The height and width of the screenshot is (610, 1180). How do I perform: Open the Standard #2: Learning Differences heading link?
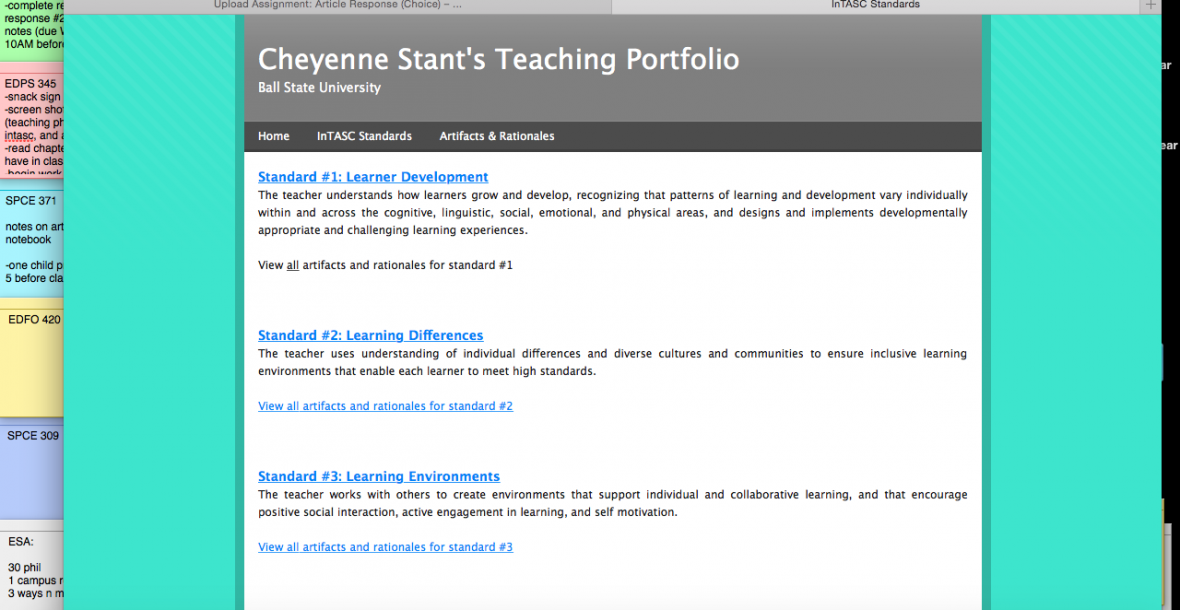coord(370,335)
